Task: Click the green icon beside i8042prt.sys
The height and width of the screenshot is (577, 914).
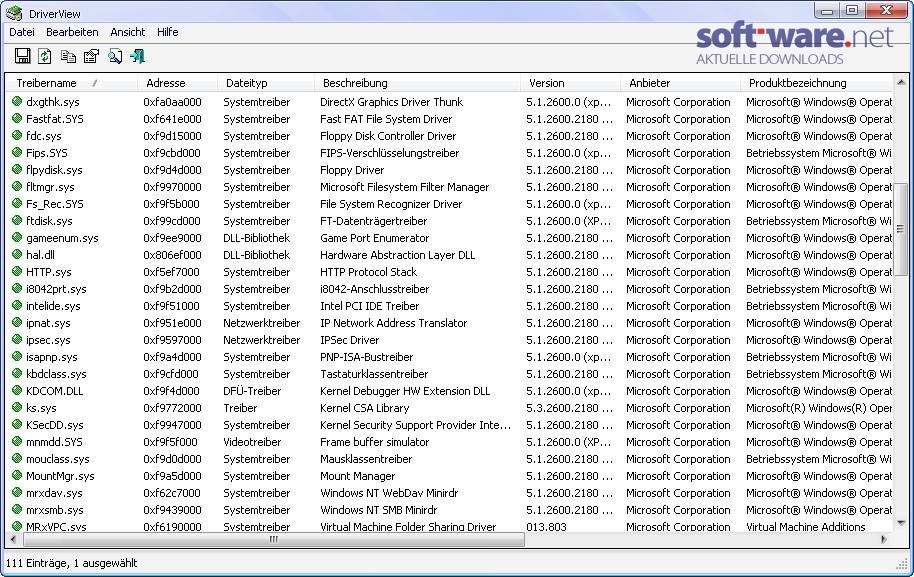Action: point(17,288)
